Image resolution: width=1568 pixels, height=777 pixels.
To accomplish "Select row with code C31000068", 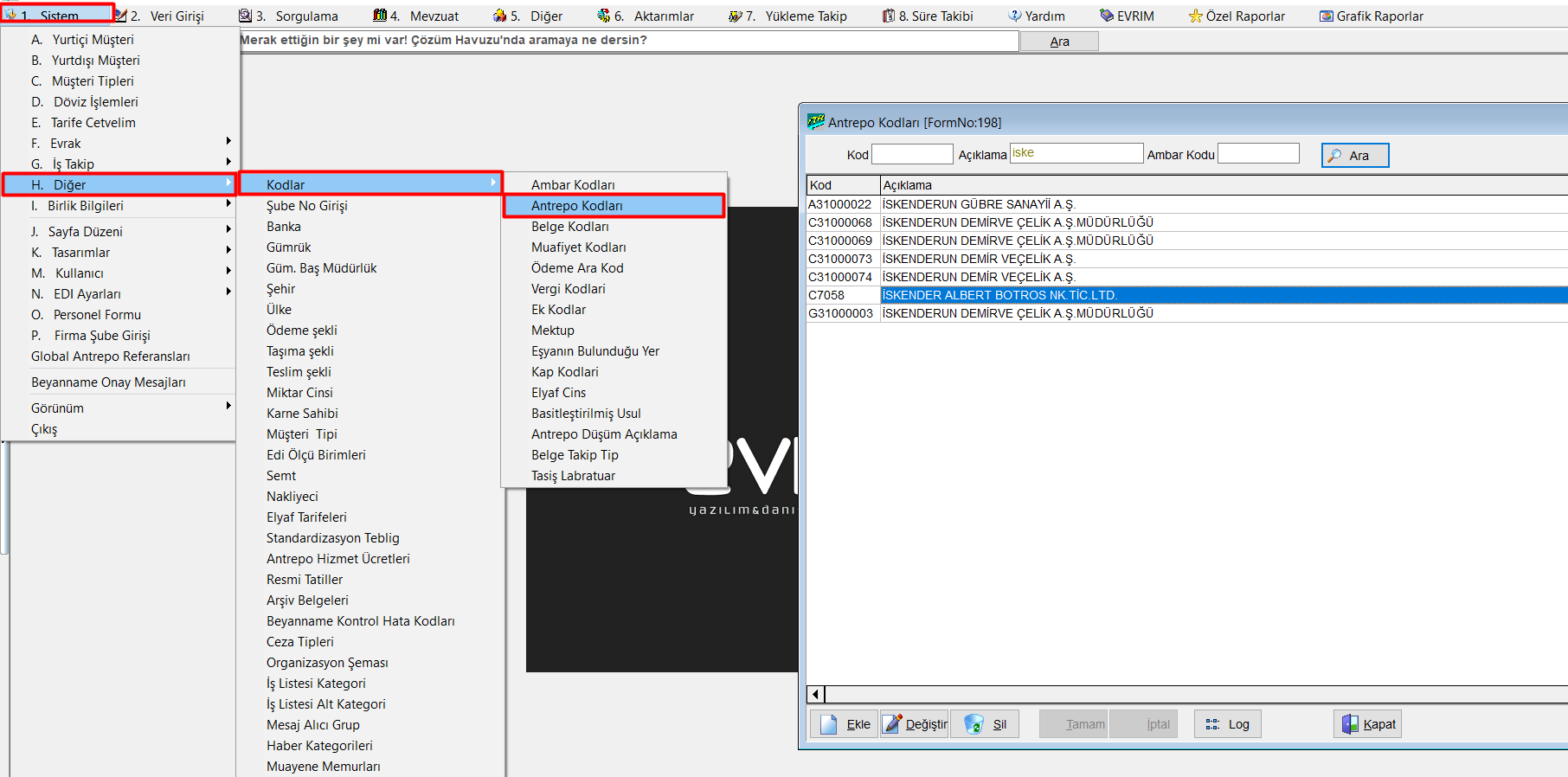I will pos(1187,222).
